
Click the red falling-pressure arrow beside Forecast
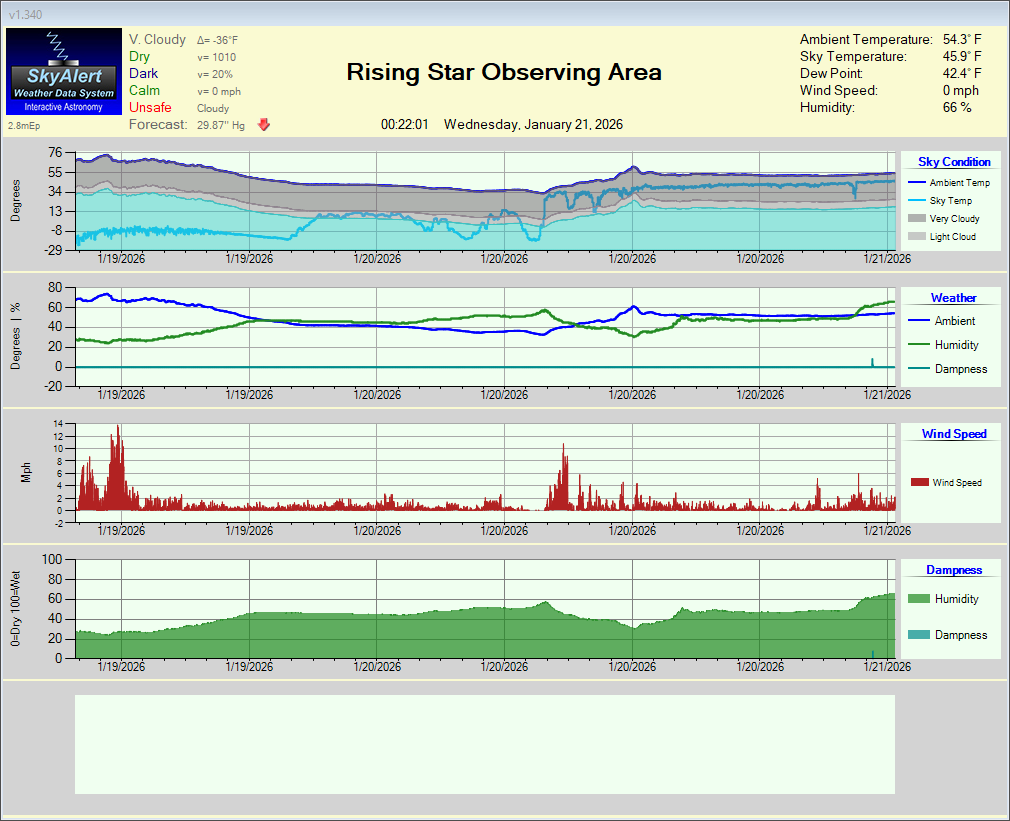coord(264,125)
